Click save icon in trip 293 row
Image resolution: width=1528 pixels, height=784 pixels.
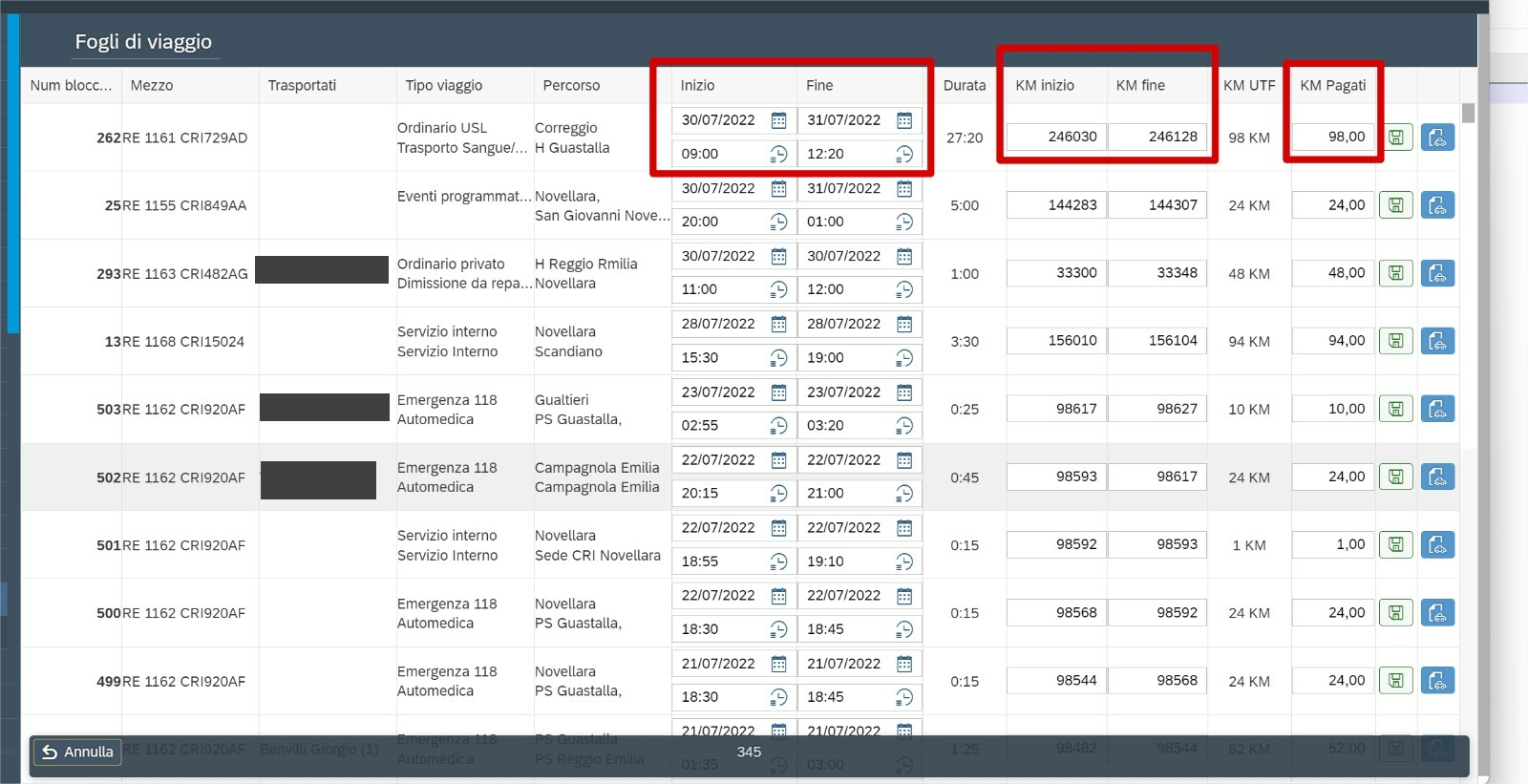click(1395, 273)
